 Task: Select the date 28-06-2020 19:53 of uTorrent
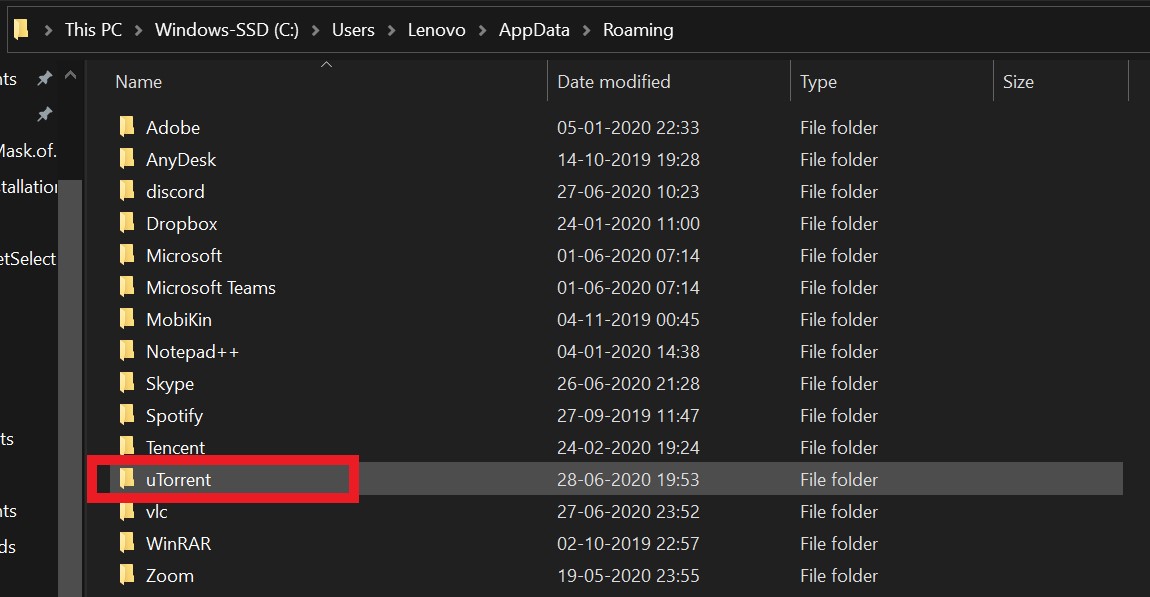coord(628,480)
